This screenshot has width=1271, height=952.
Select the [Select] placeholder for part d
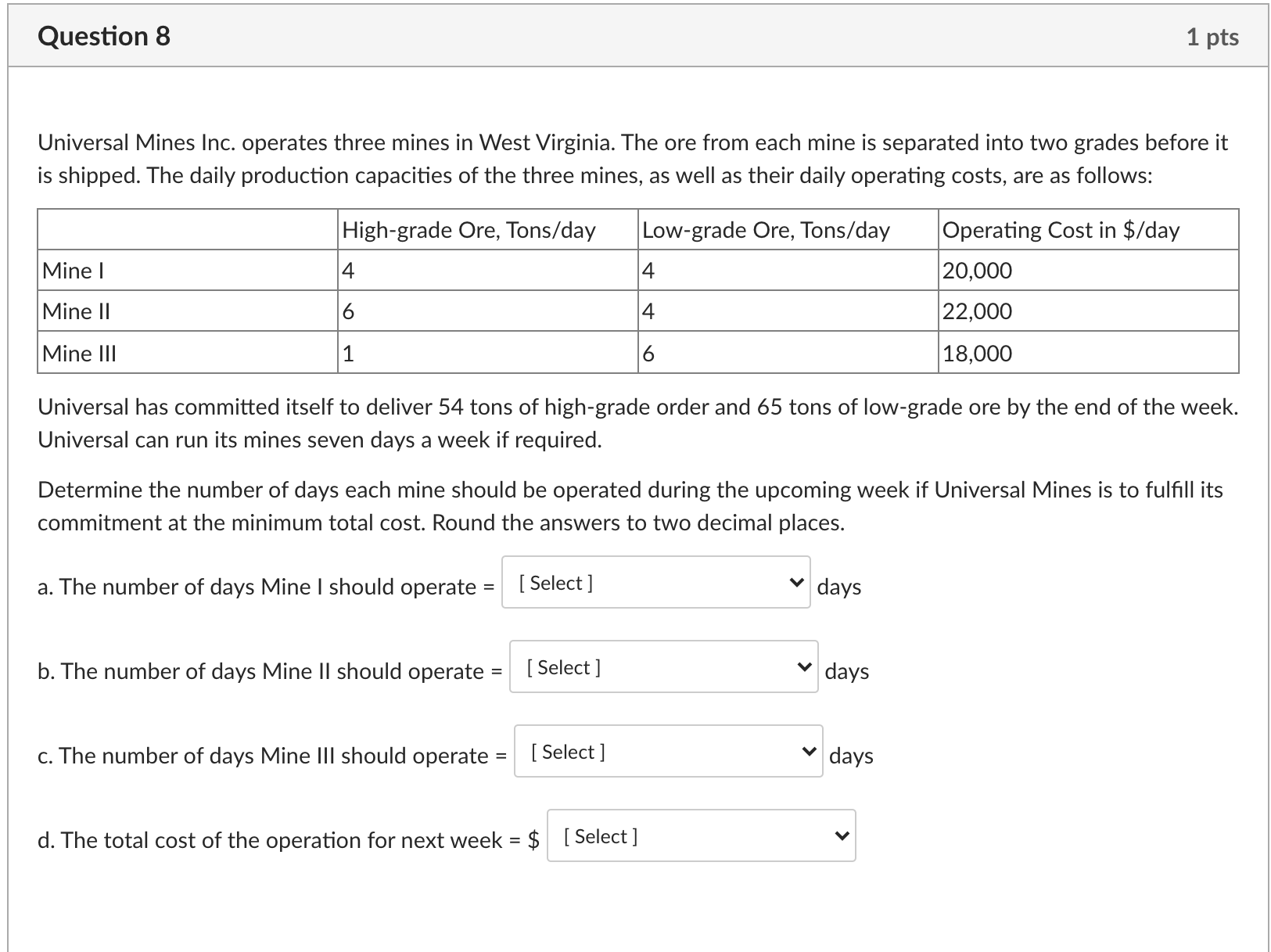600,836
